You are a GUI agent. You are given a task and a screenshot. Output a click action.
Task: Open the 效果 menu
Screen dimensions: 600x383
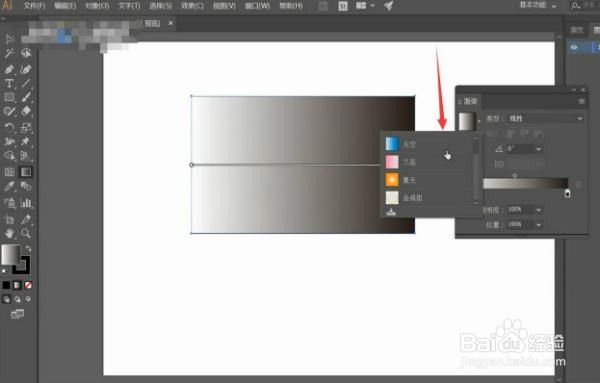tap(192, 6)
